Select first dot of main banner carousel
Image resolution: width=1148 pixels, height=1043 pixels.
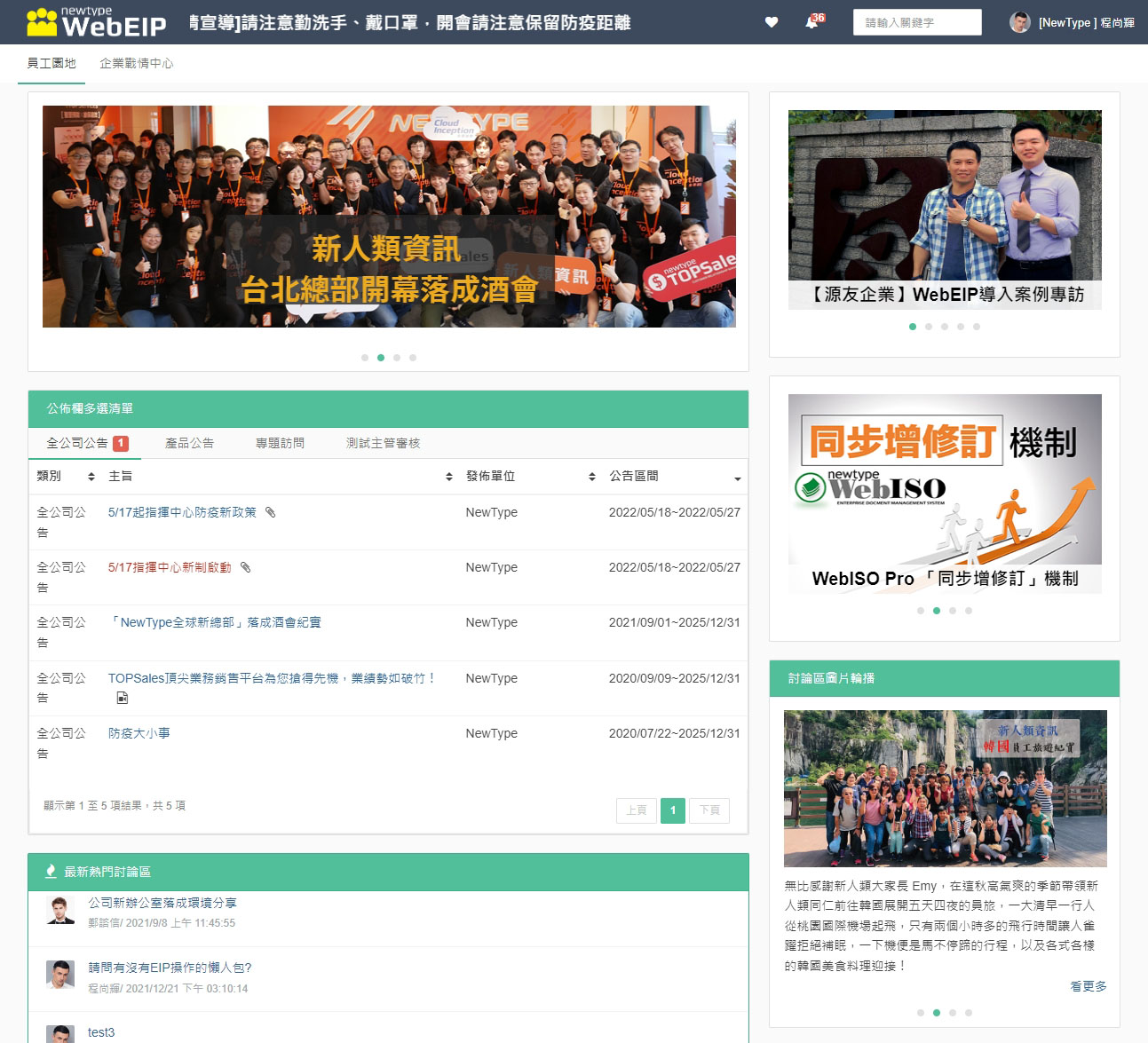[x=365, y=358]
